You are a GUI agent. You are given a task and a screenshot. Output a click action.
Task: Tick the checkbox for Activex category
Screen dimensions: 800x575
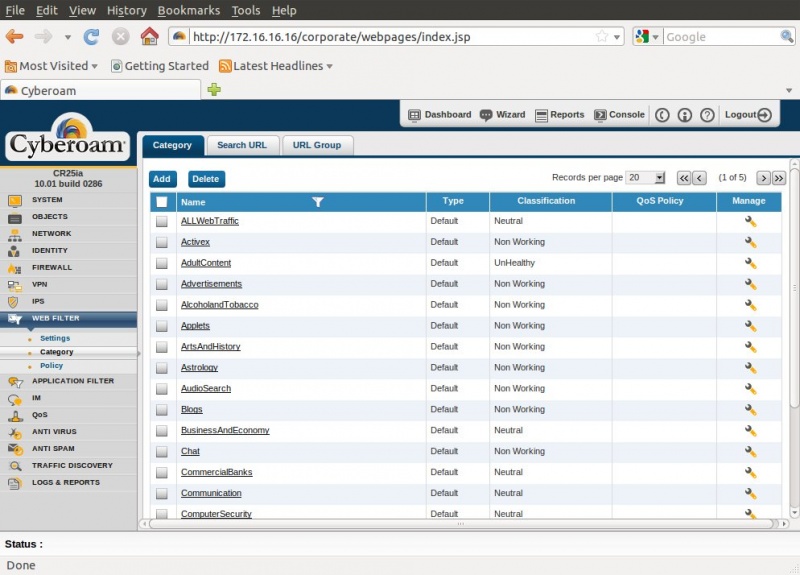(161, 242)
